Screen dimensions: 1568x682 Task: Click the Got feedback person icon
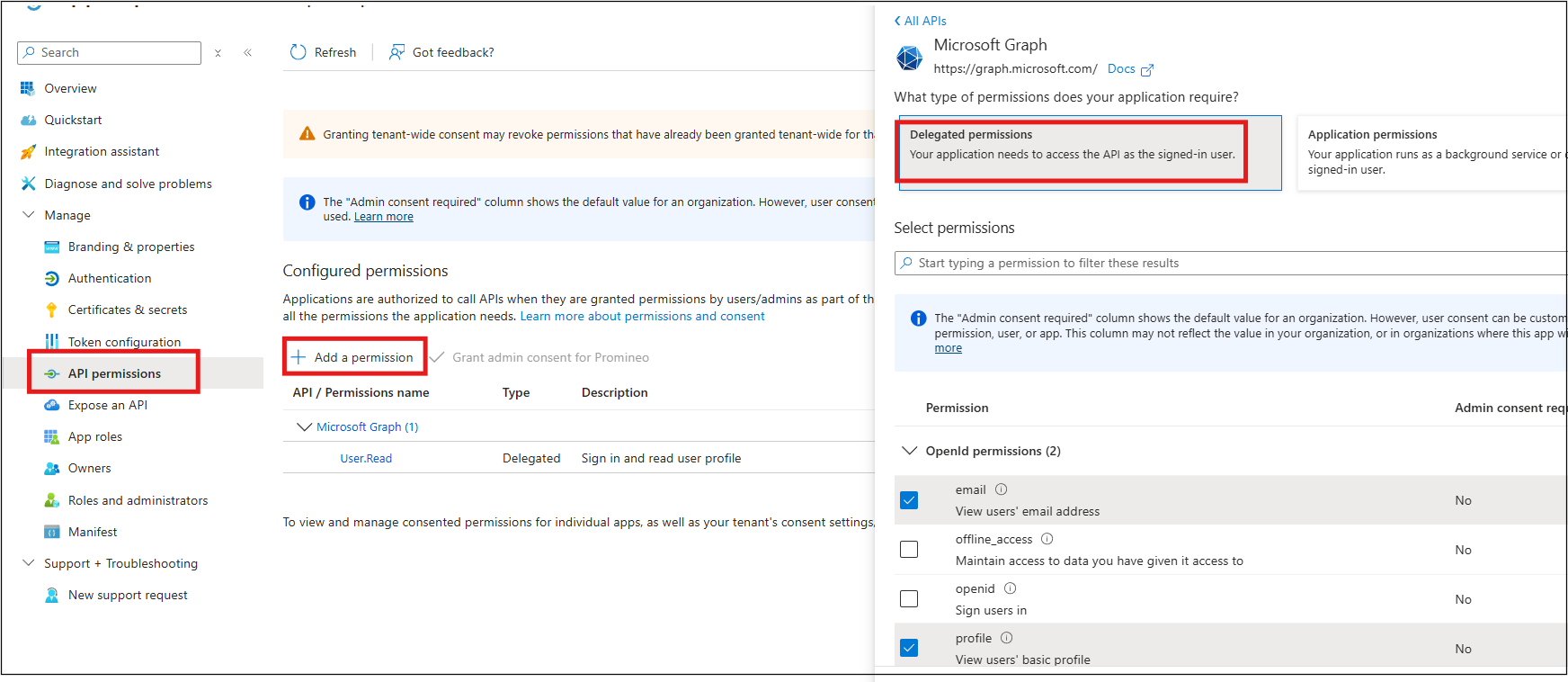pos(396,52)
